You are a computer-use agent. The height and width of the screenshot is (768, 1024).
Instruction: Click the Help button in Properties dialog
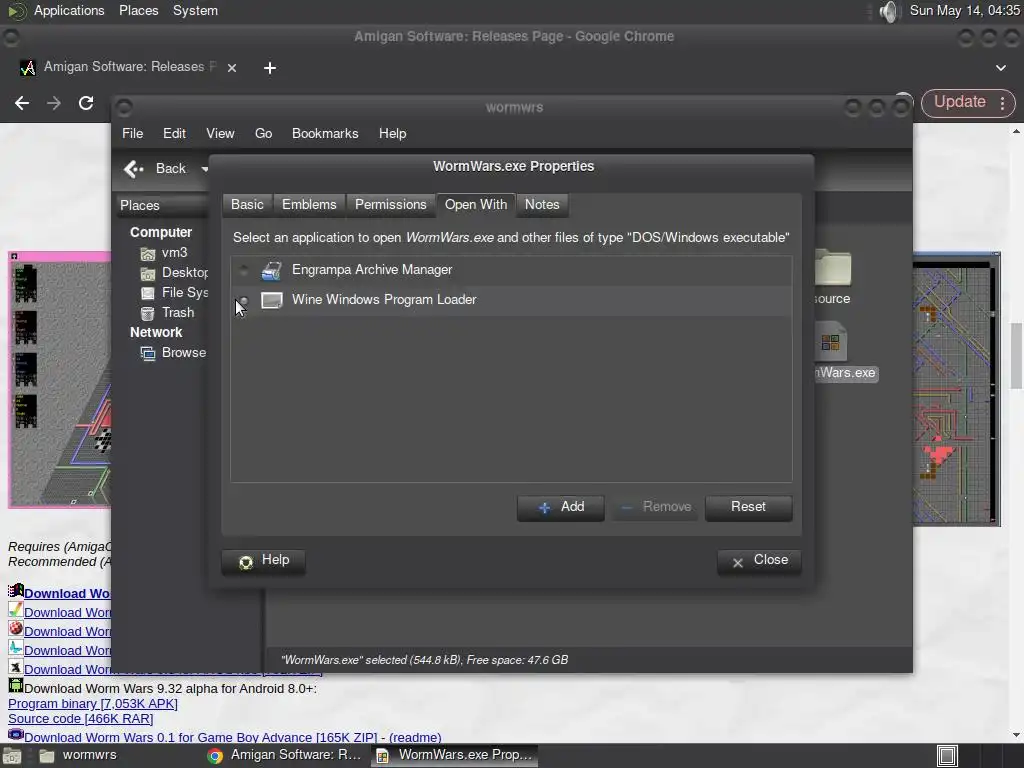263,561
